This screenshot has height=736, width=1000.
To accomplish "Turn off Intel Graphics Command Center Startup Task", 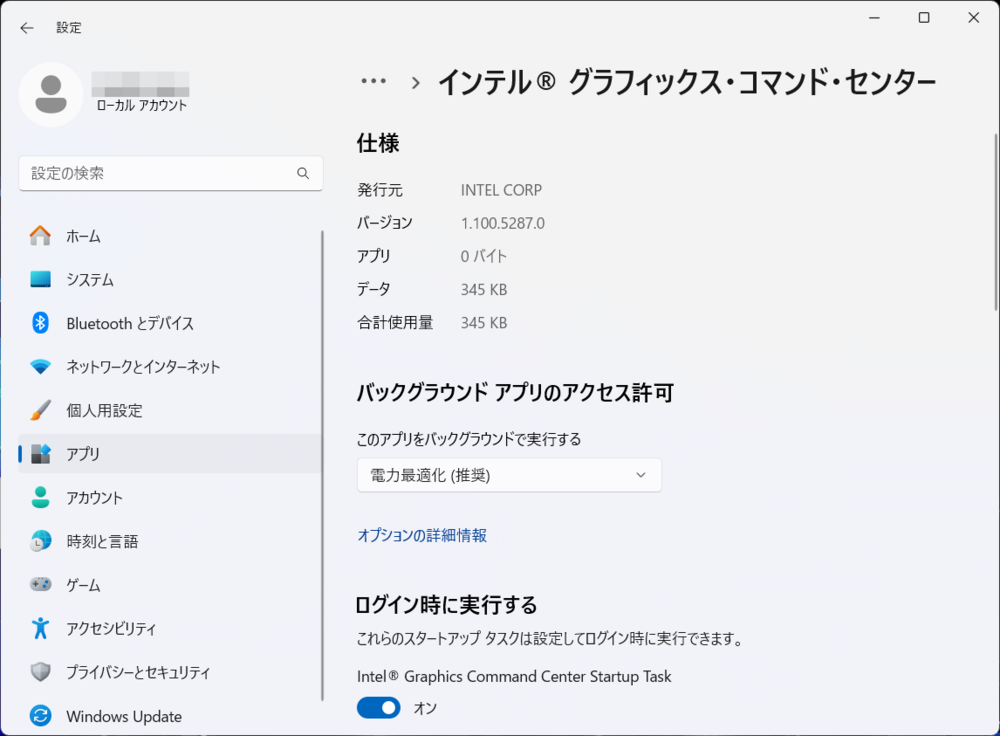I will pos(379,708).
